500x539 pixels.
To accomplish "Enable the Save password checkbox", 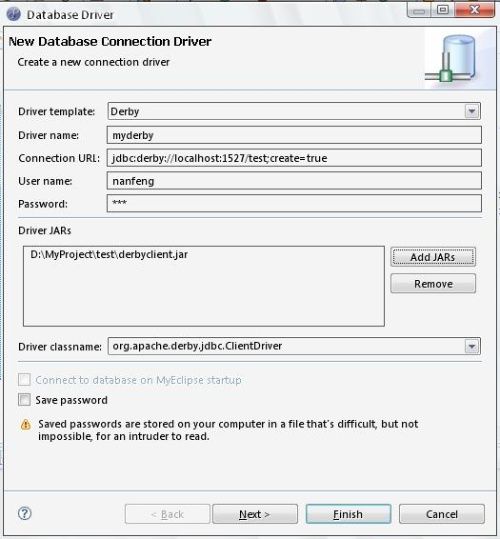I will 24,400.
